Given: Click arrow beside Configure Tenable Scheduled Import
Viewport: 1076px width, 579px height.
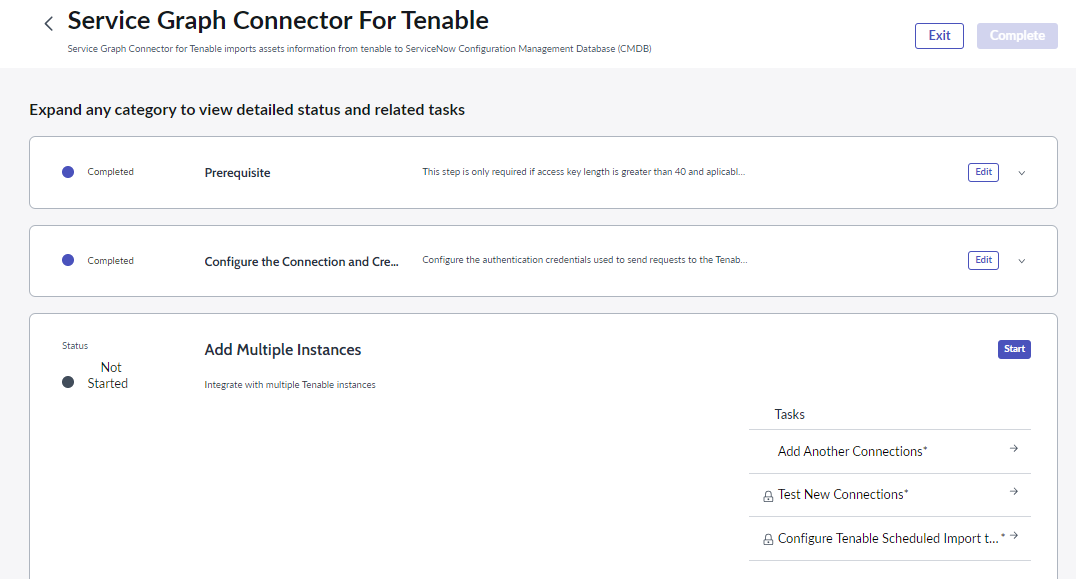Looking at the screenshot, I should (x=1014, y=536).
